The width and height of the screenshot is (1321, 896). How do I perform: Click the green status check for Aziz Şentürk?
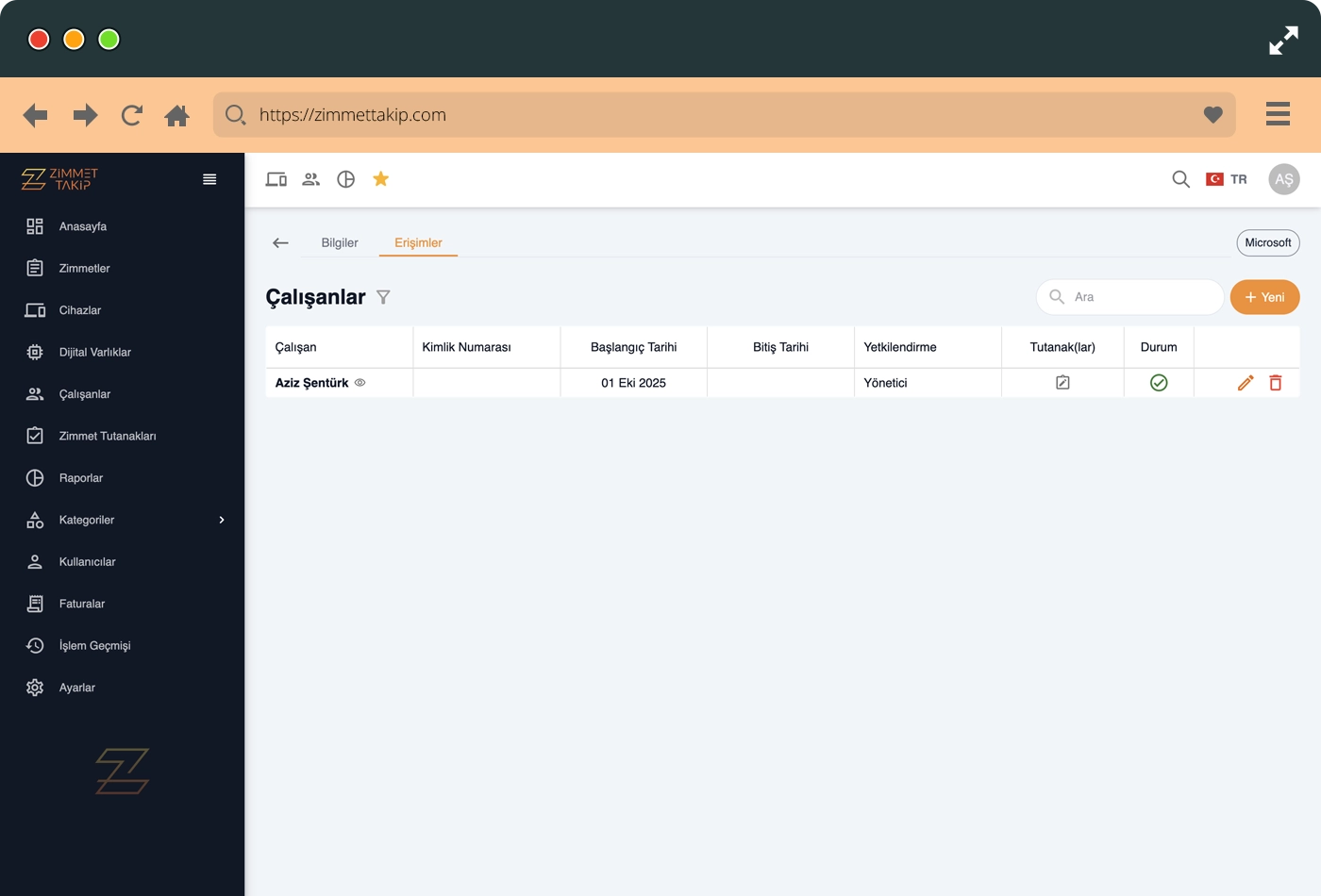[x=1159, y=382]
